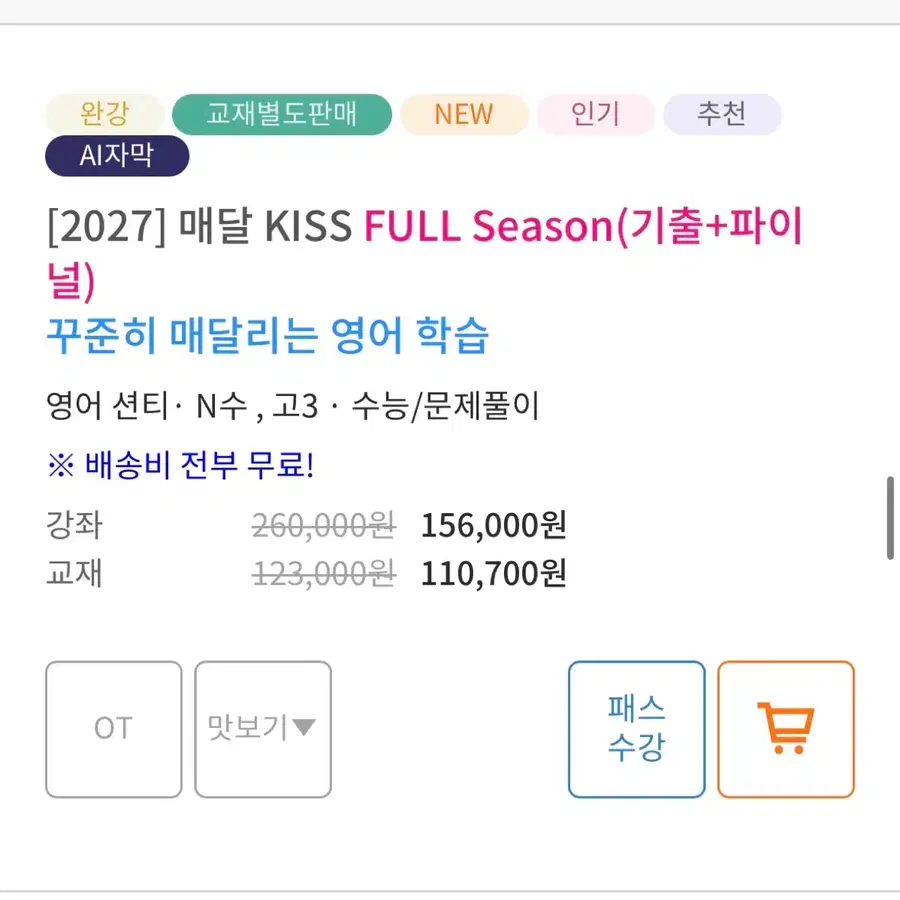The image size is (900, 900).
Task: Click the 영어 션티 instructor info line
Action: coord(292,406)
